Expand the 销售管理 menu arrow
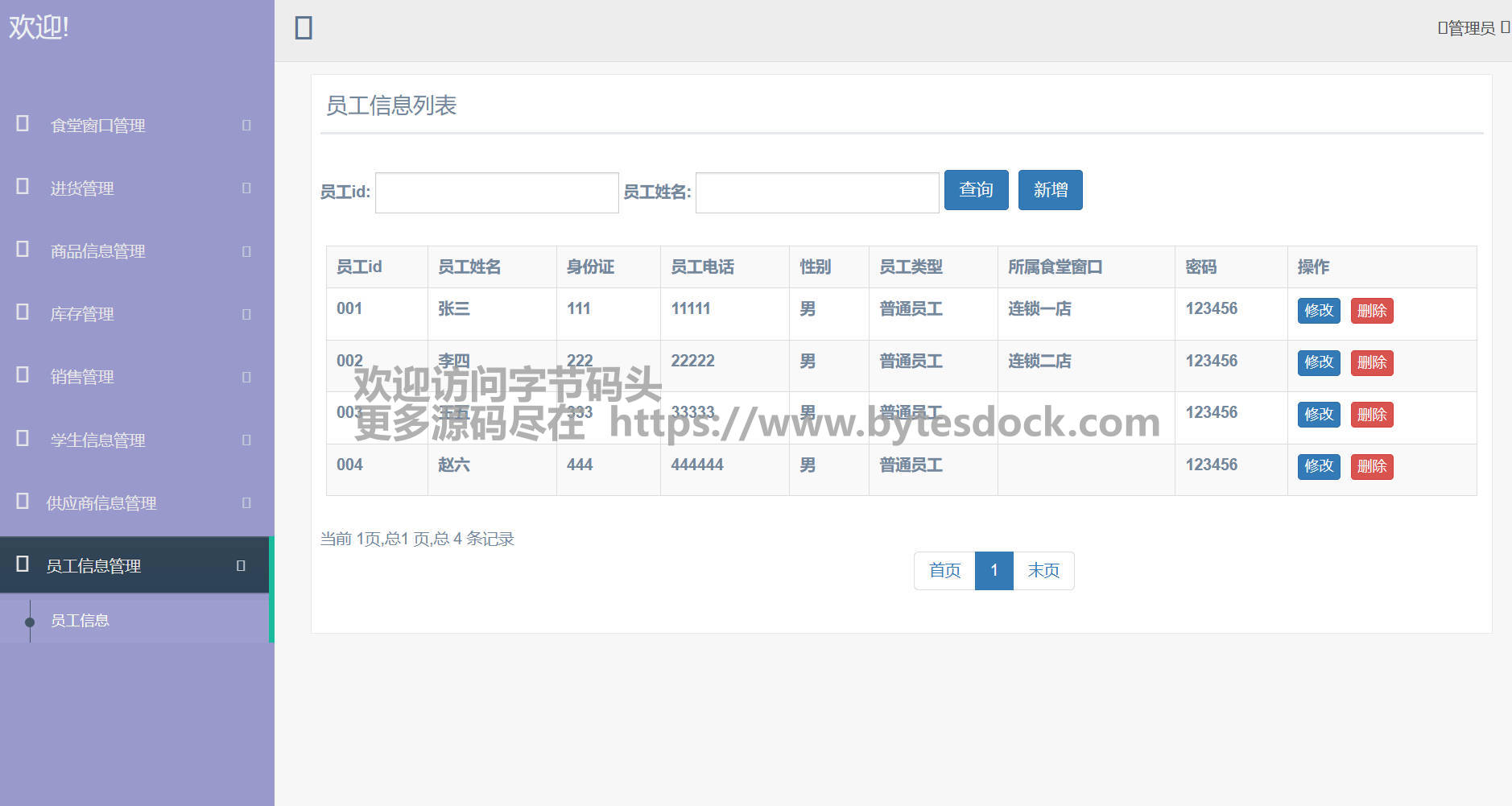The height and width of the screenshot is (806, 1512). click(x=246, y=377)
